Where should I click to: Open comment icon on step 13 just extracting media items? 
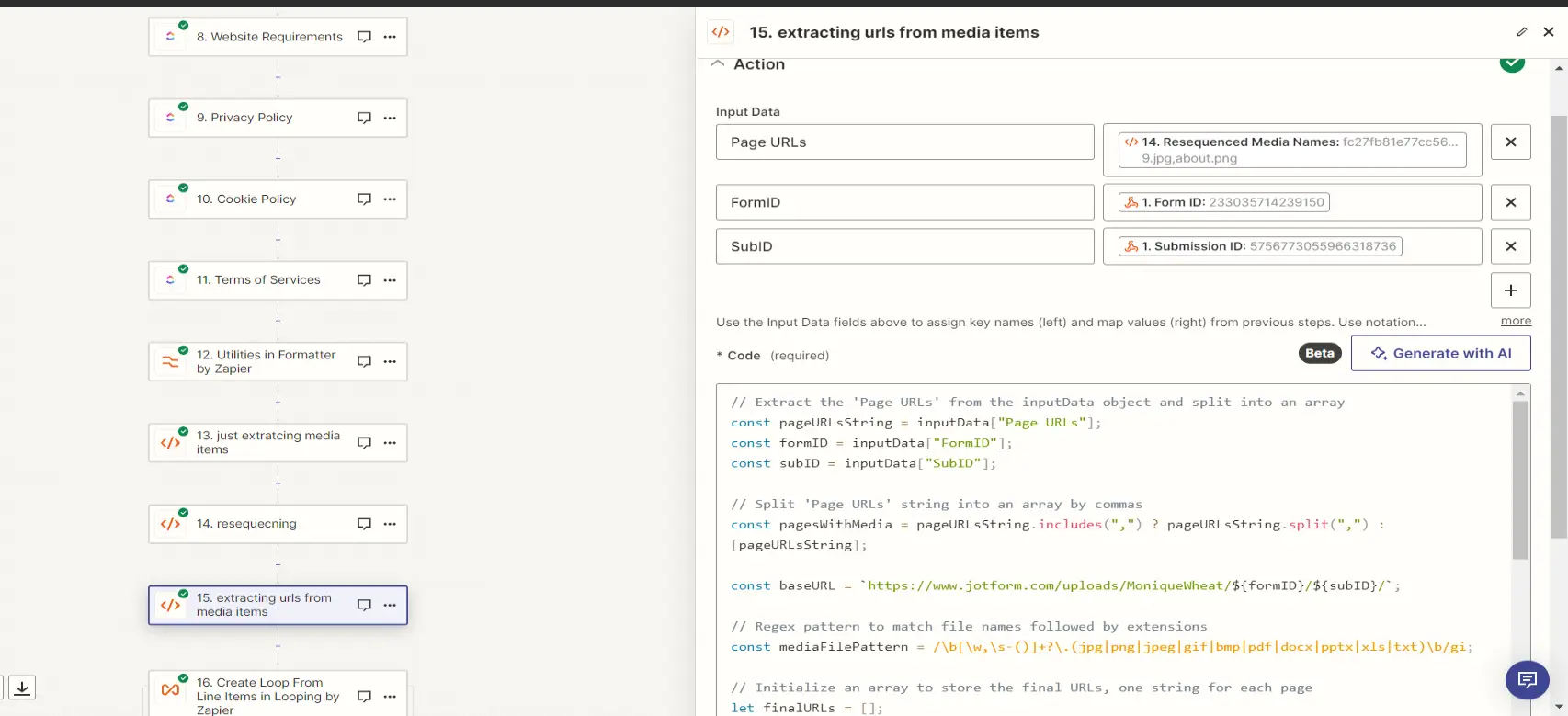pyautogui.click(x=364, y=442)
